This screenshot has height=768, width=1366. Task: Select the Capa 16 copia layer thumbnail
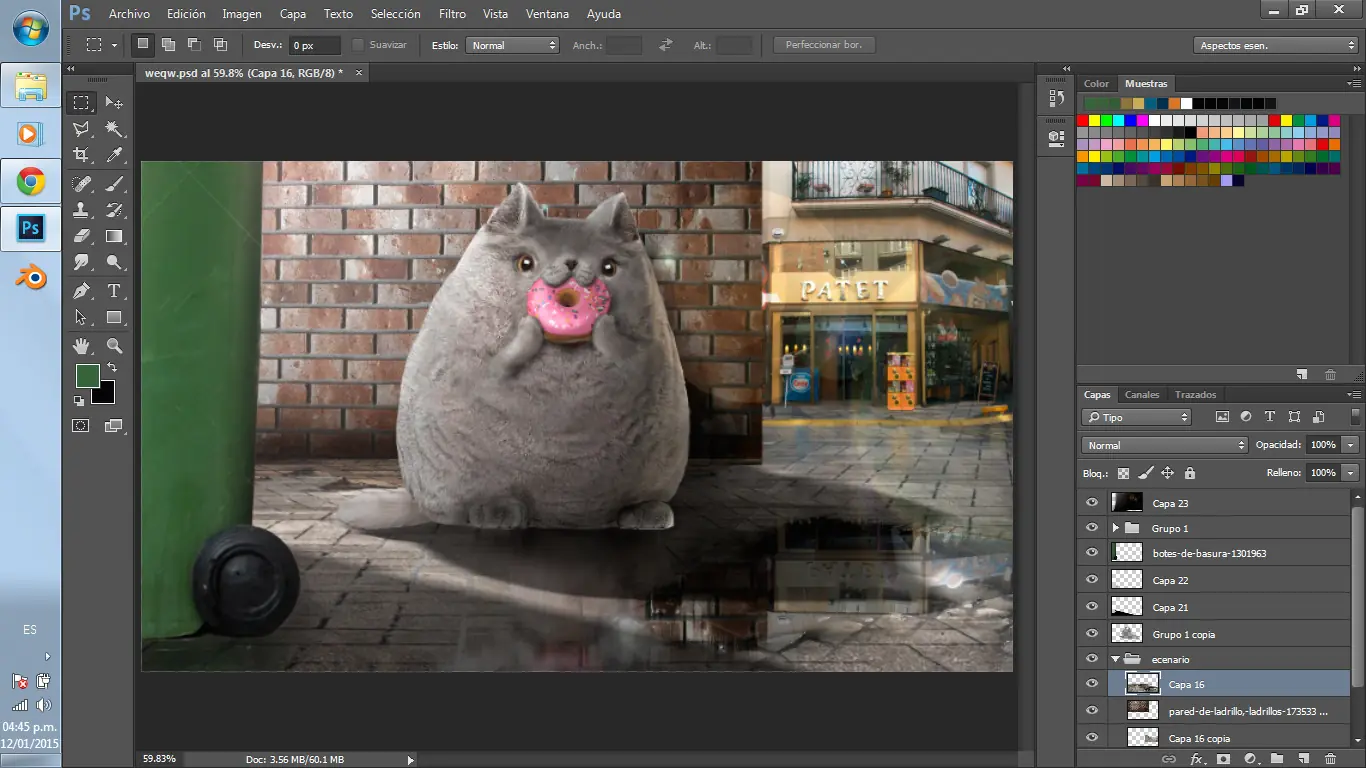(1143, 738)
